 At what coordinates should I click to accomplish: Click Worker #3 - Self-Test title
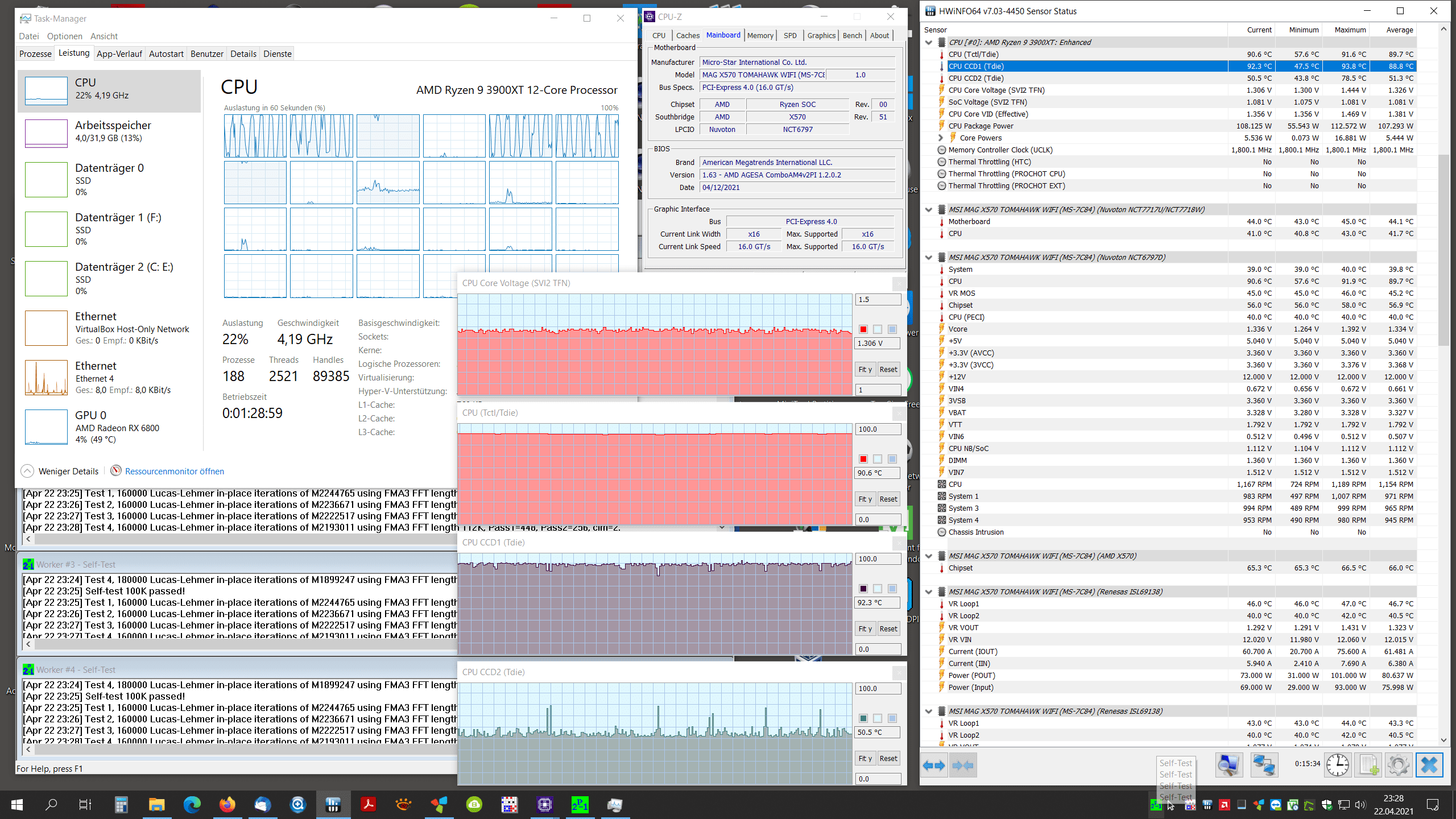(76, 564)
